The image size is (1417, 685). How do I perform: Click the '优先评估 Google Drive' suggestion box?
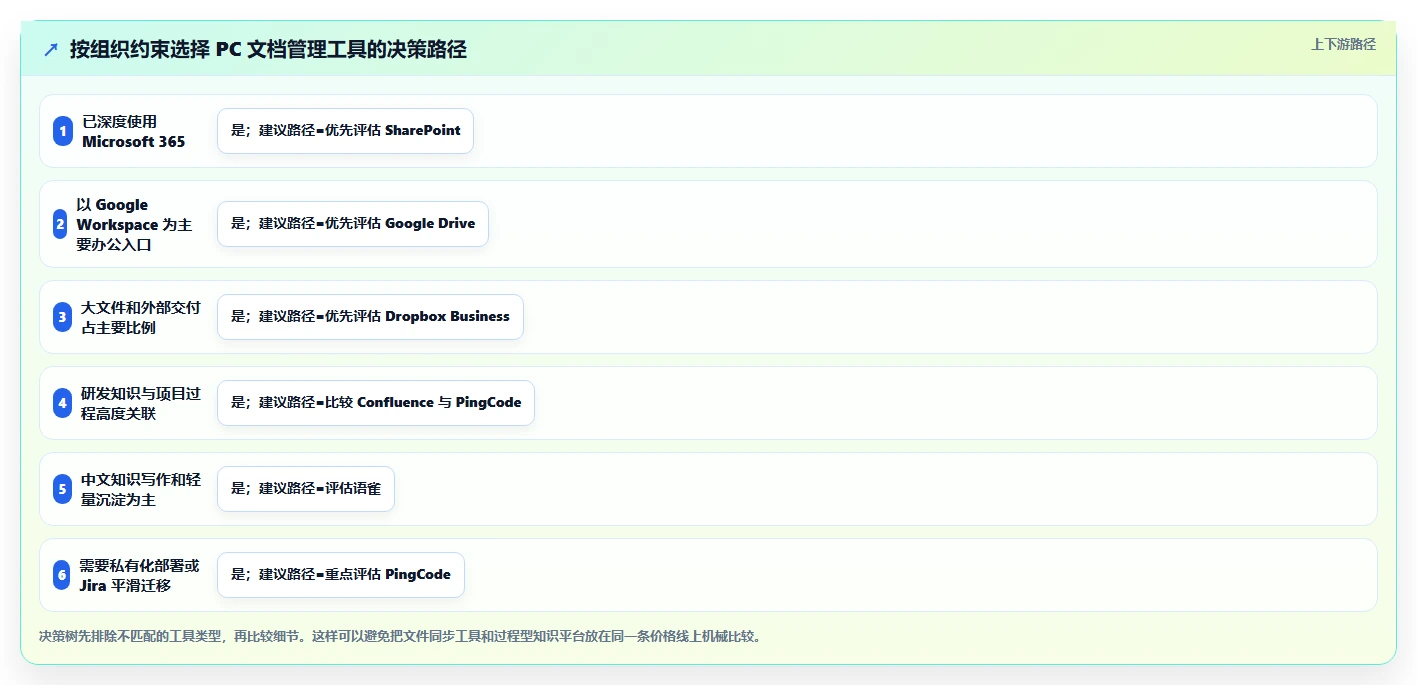tap(353, 224)
